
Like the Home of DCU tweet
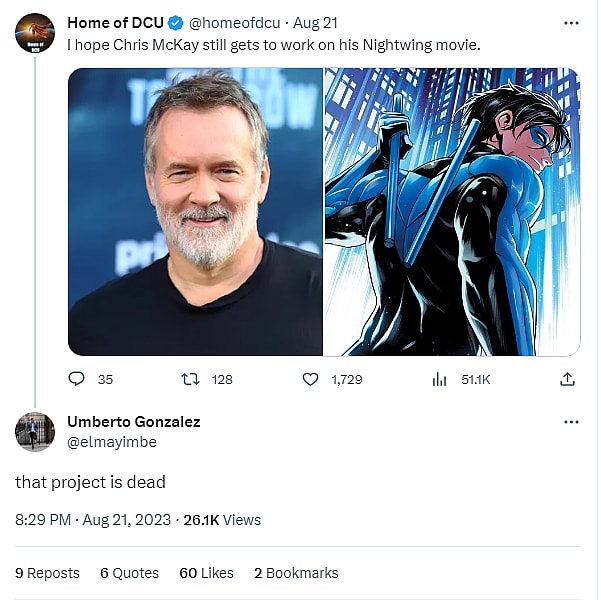point(310,379)
